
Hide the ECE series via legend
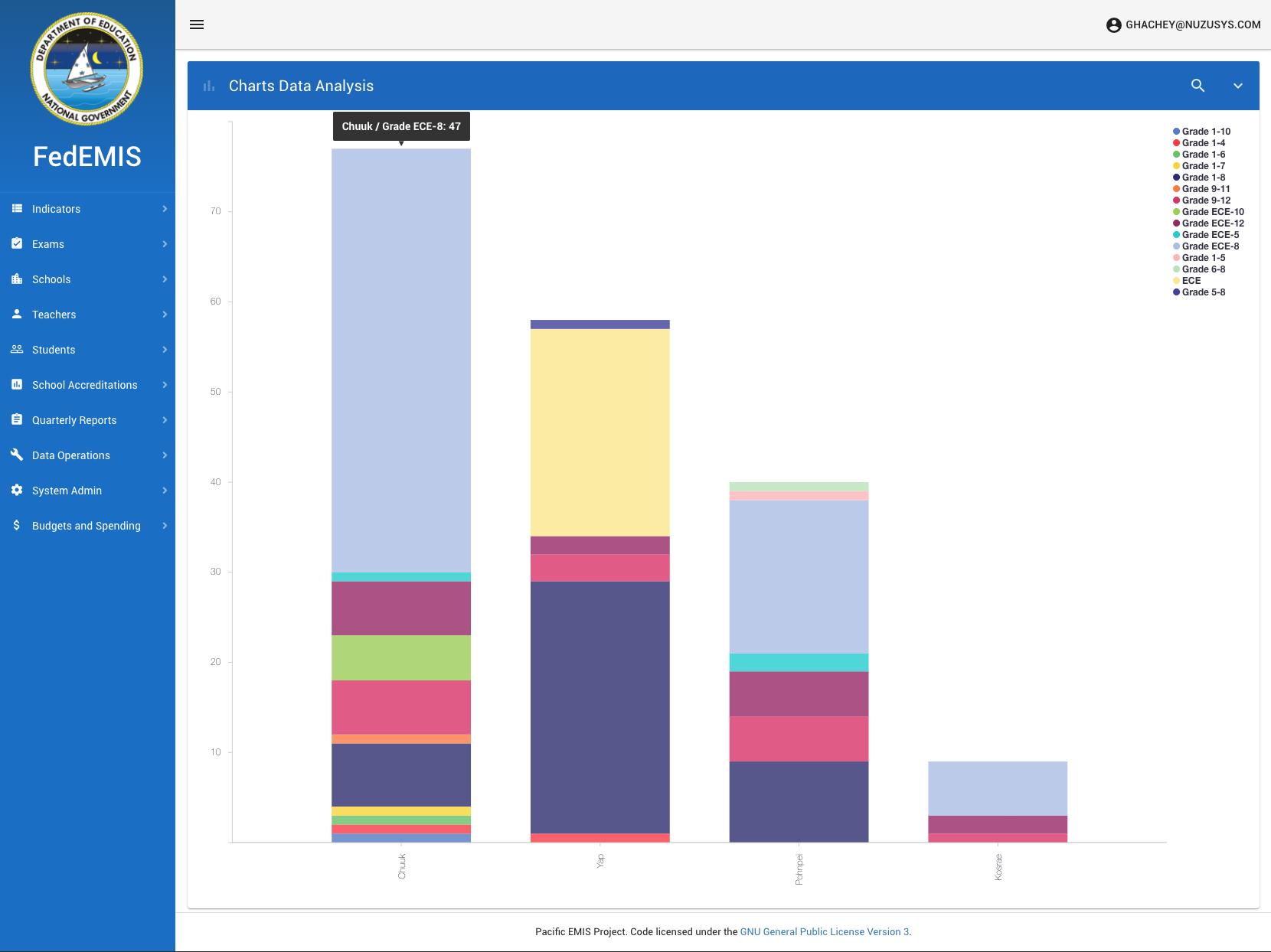click(1191, 281)
